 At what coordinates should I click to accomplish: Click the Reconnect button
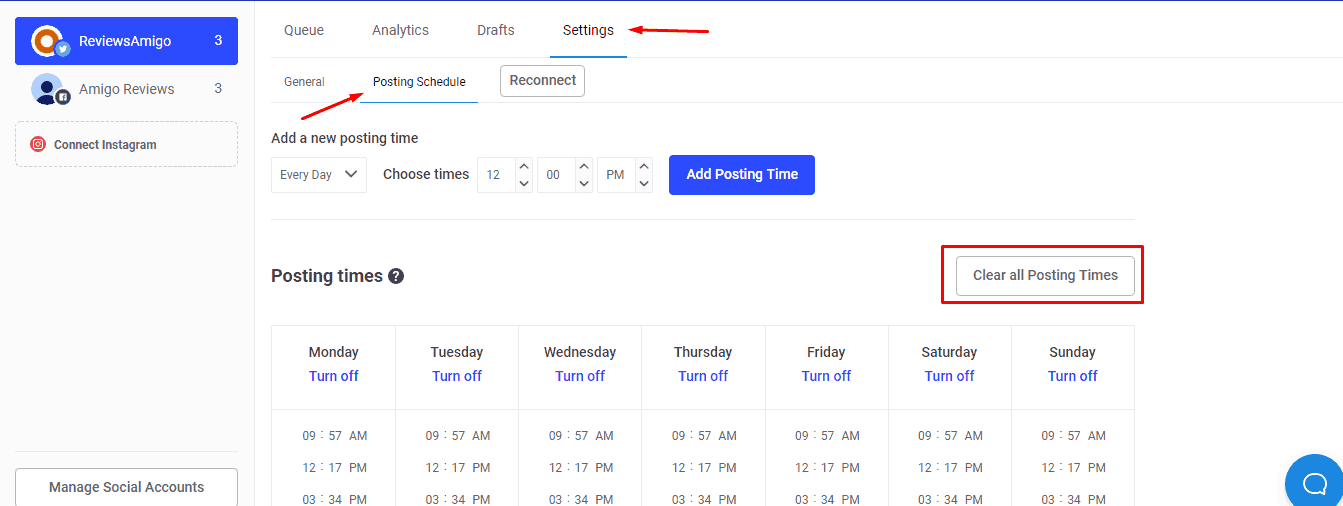pos(542,81)
